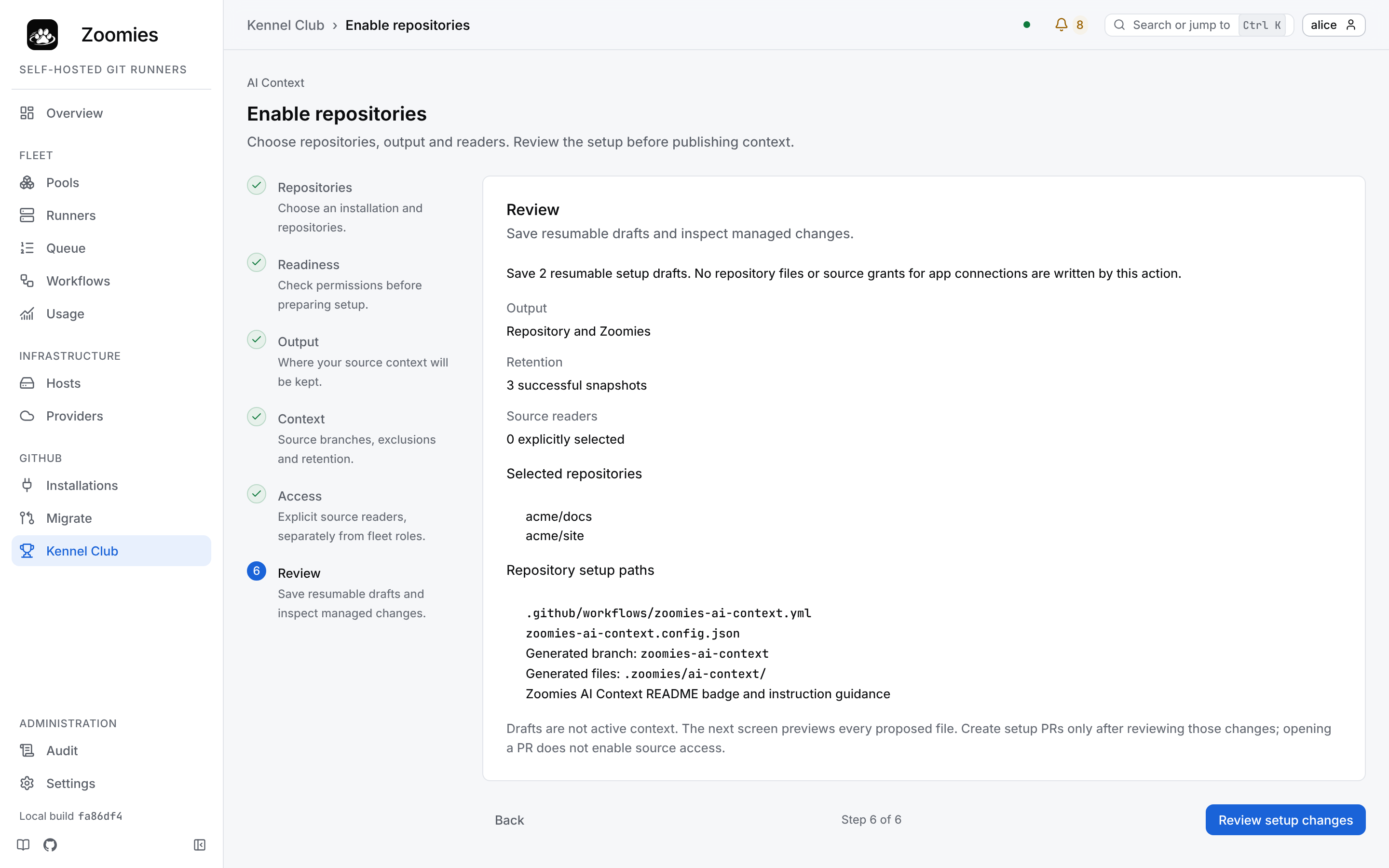Screen dimensions: 1389x868
Task: Click the Audit scroll icon
Action: (27, 750)
